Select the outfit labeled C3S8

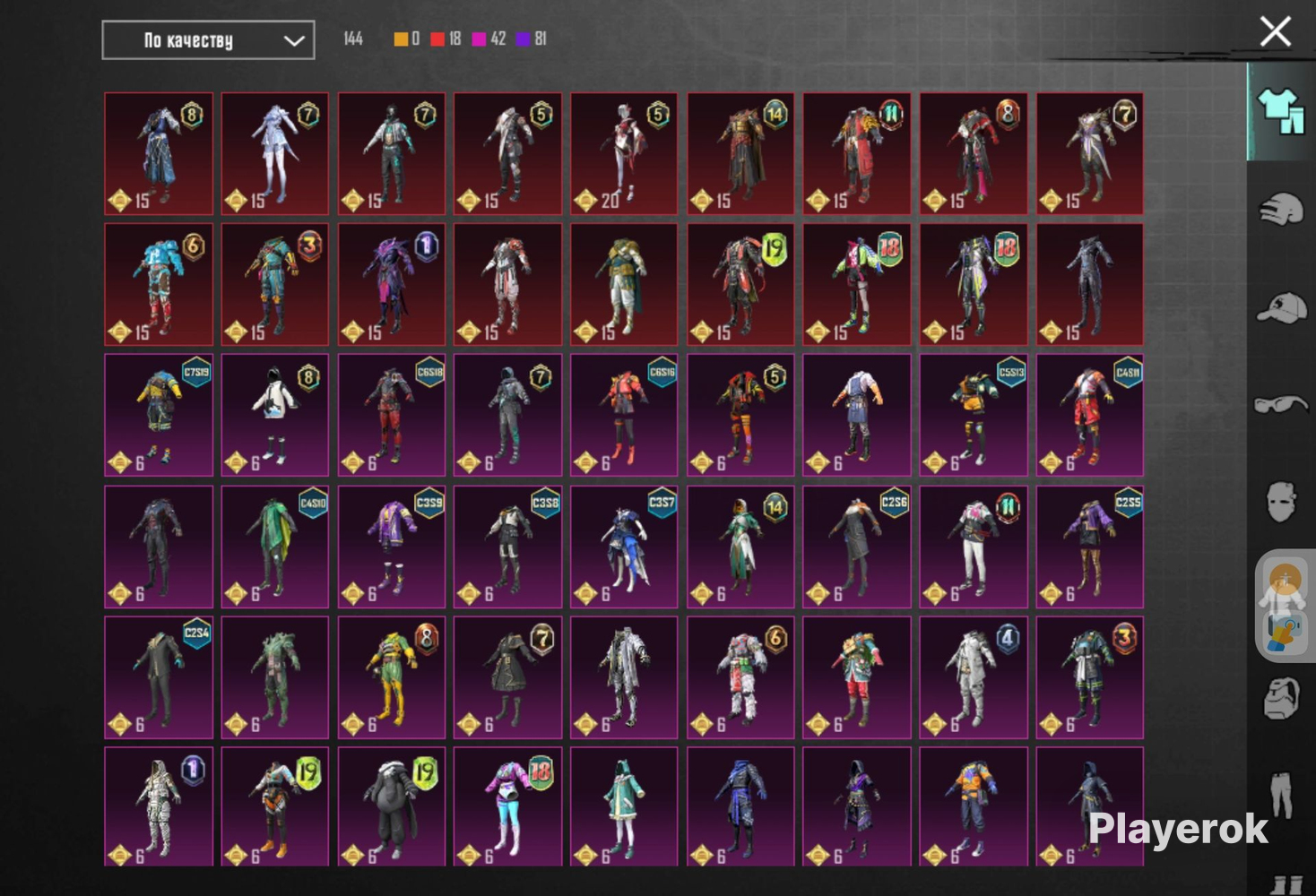(x=507, y=547)
